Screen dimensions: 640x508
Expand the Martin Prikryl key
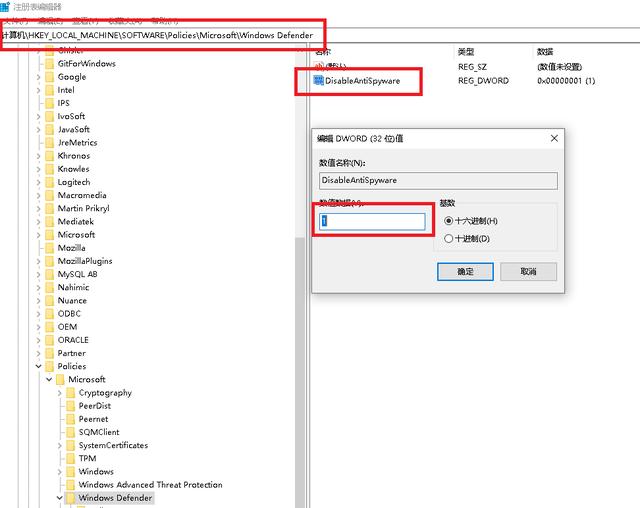(x=38, y=209)
